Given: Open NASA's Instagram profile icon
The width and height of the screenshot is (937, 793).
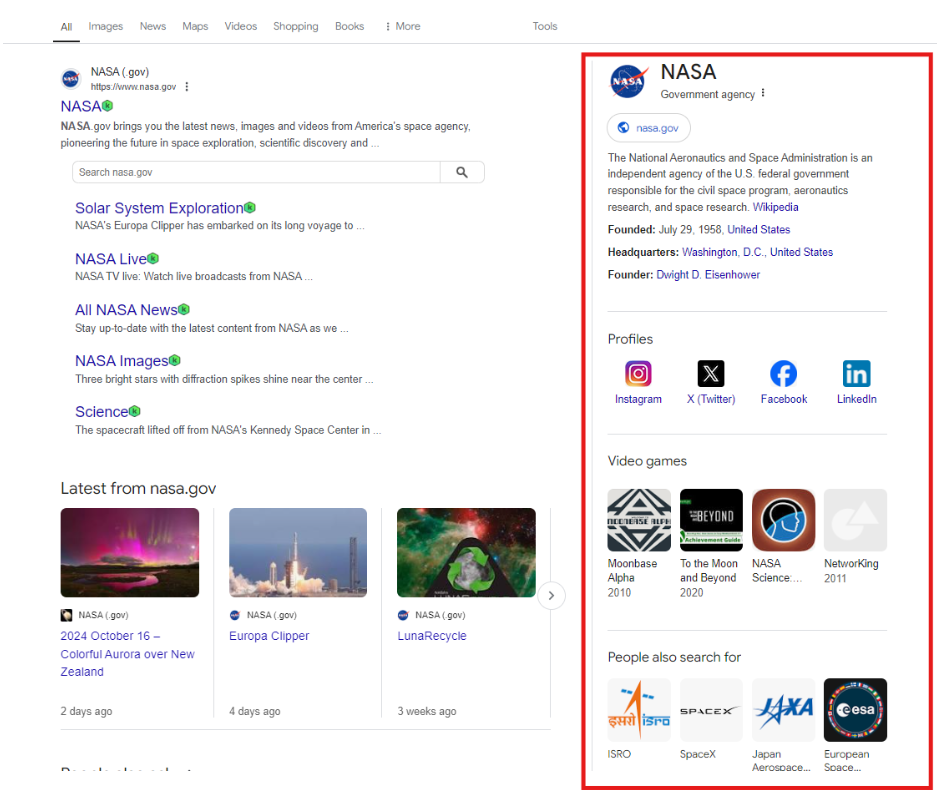Looking at the screenshot, I should (638, 373).
